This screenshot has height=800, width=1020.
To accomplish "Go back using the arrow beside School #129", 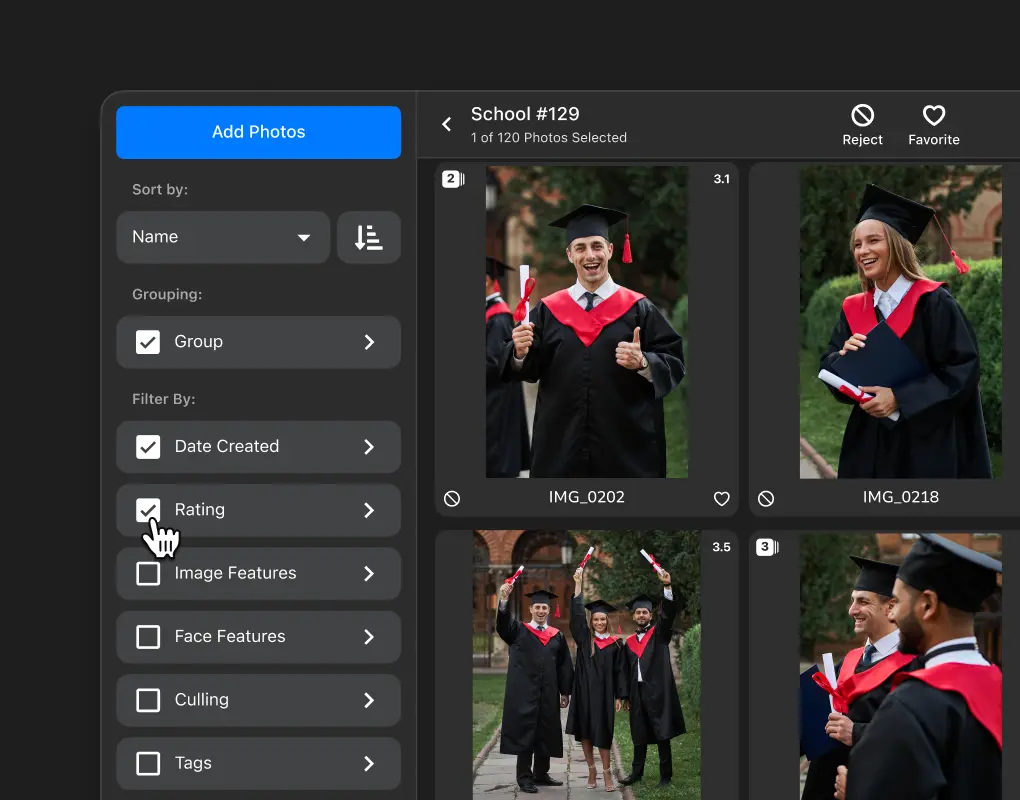I will click(x=447, y=124).
